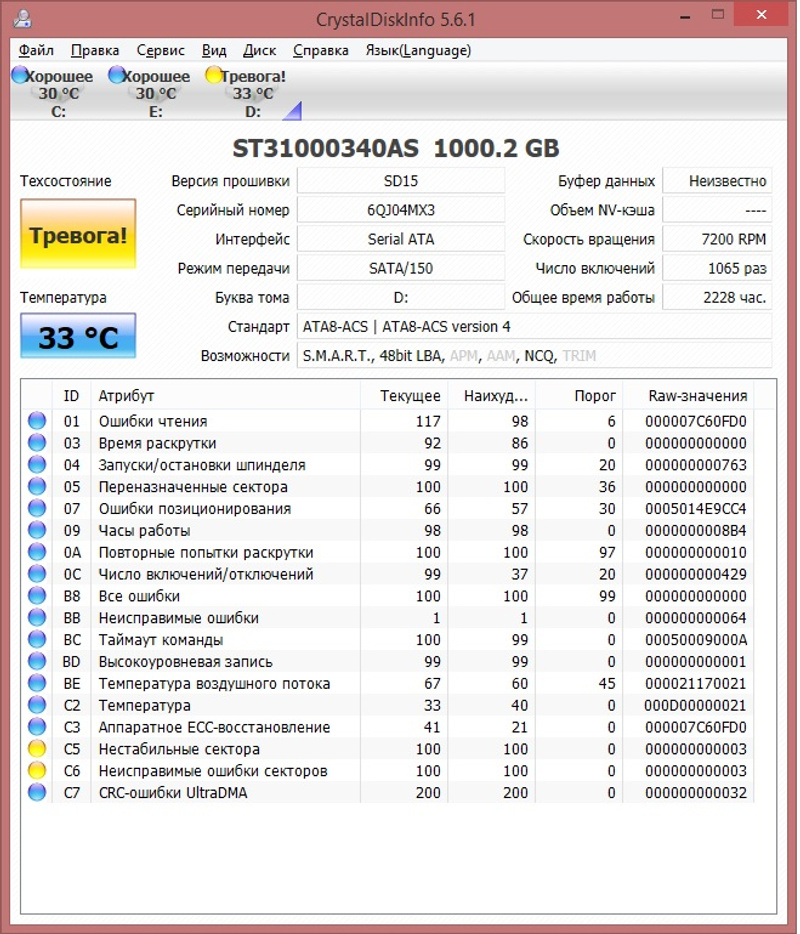Click status icon for Таймаут команды

coord(37,639)
